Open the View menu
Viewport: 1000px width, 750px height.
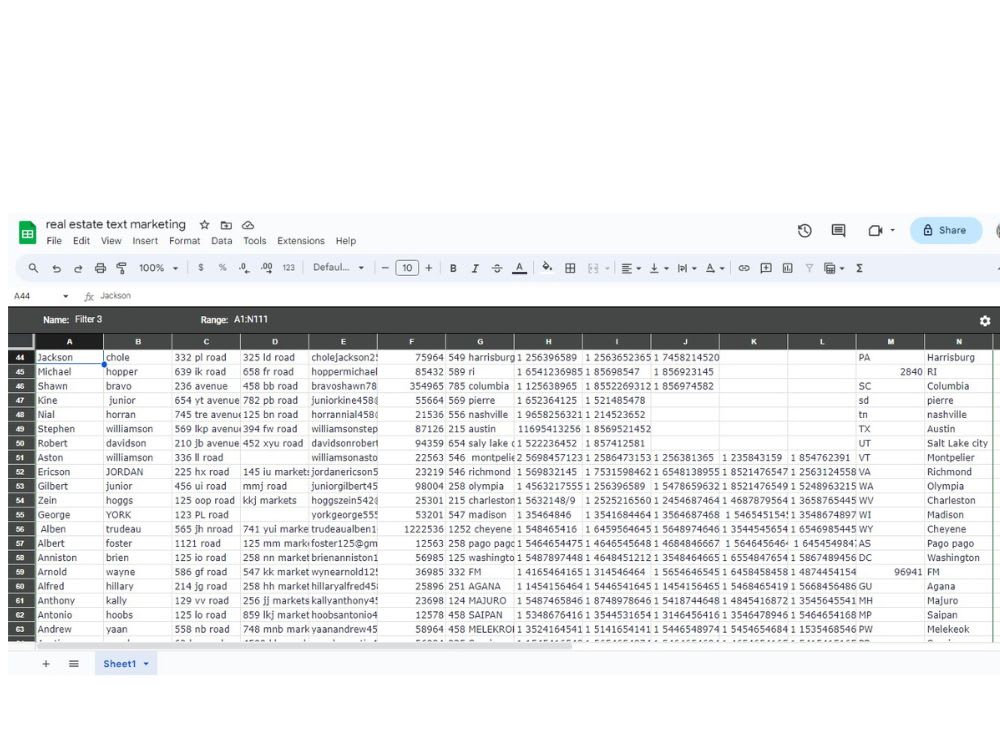[111, 241]
